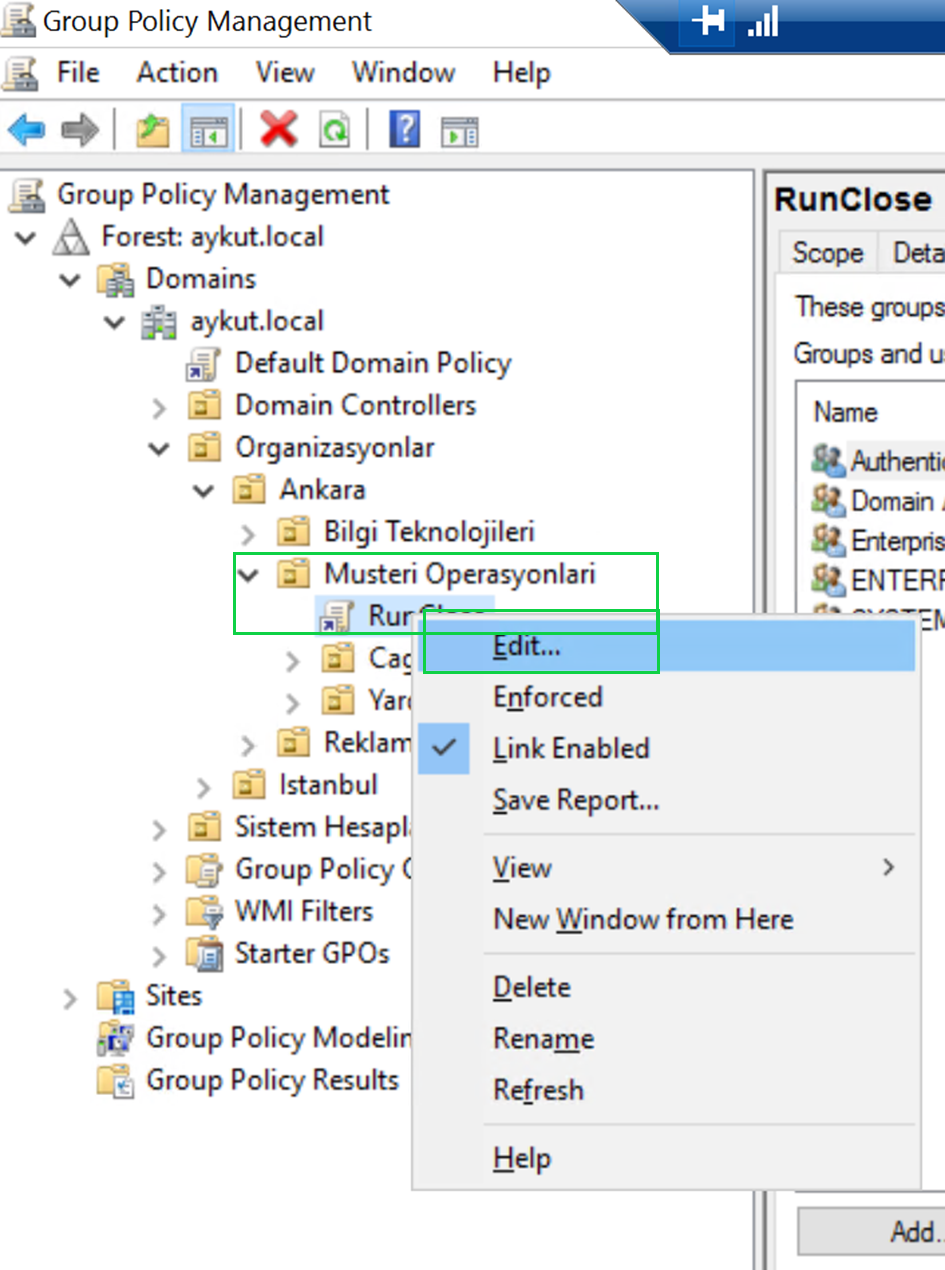The width and height of the screenshot is (945, 1270).
Task: Select Bilgi Teknolojileri tree item
Action: point(428,531)
